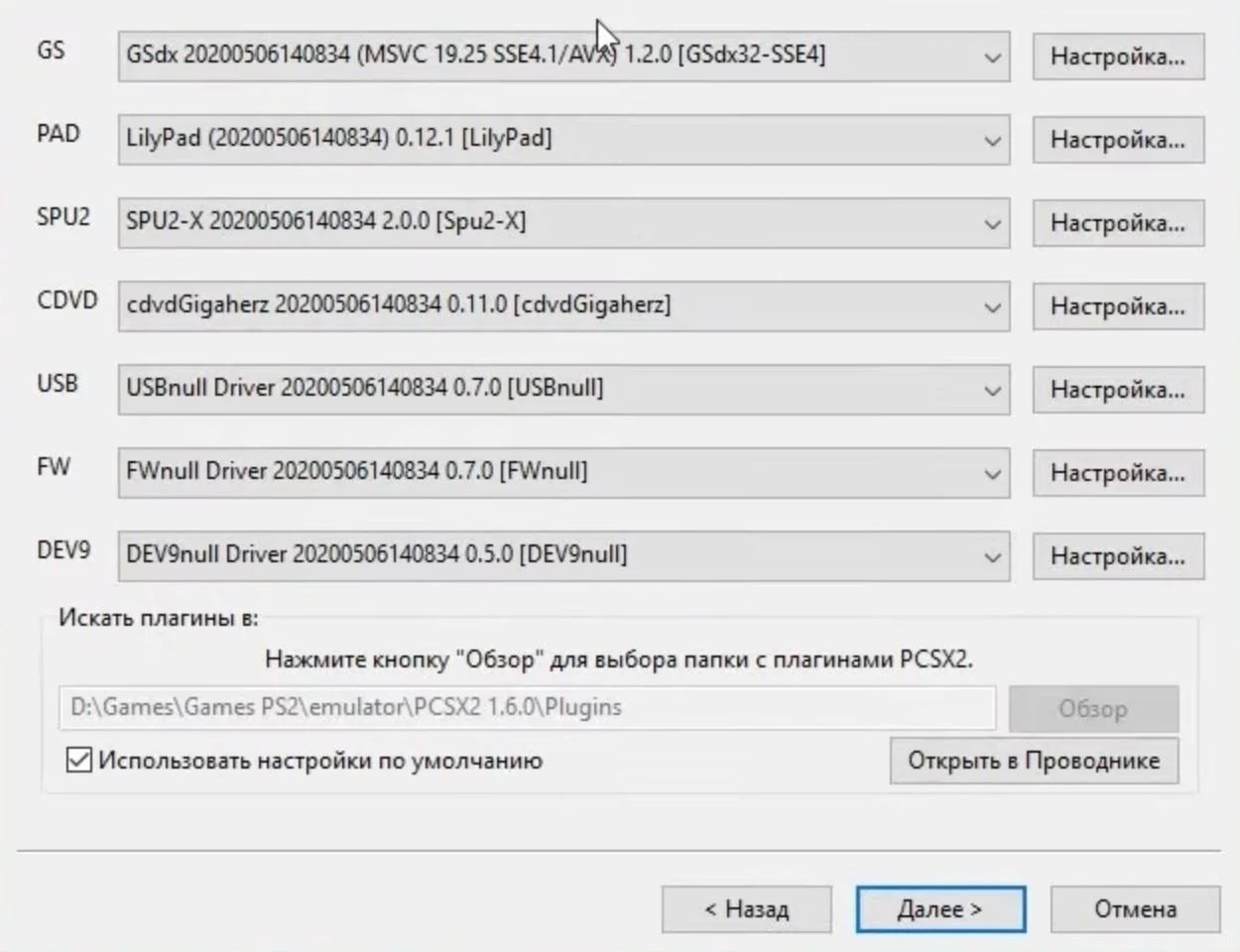Expand the DEV9 plugin dropdown (DEV9null)

point(563,555)
